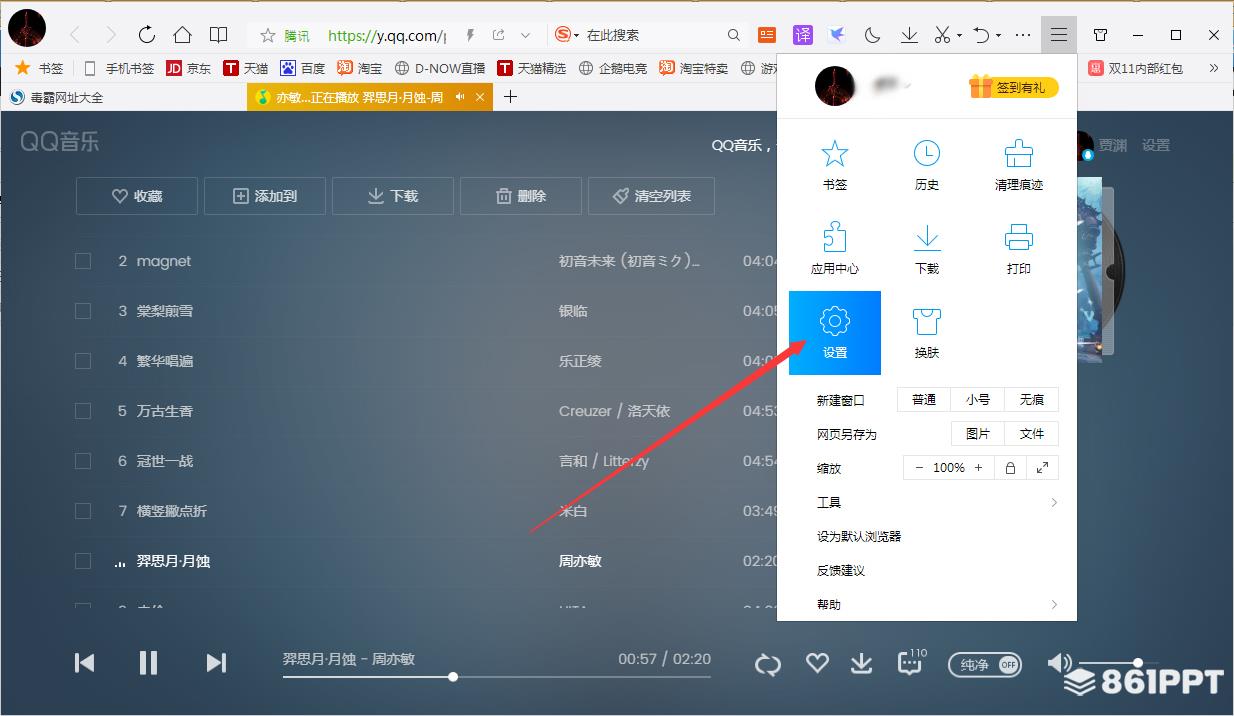Open new 普通 window
The image size is (1234, 716).
[924, 400]
